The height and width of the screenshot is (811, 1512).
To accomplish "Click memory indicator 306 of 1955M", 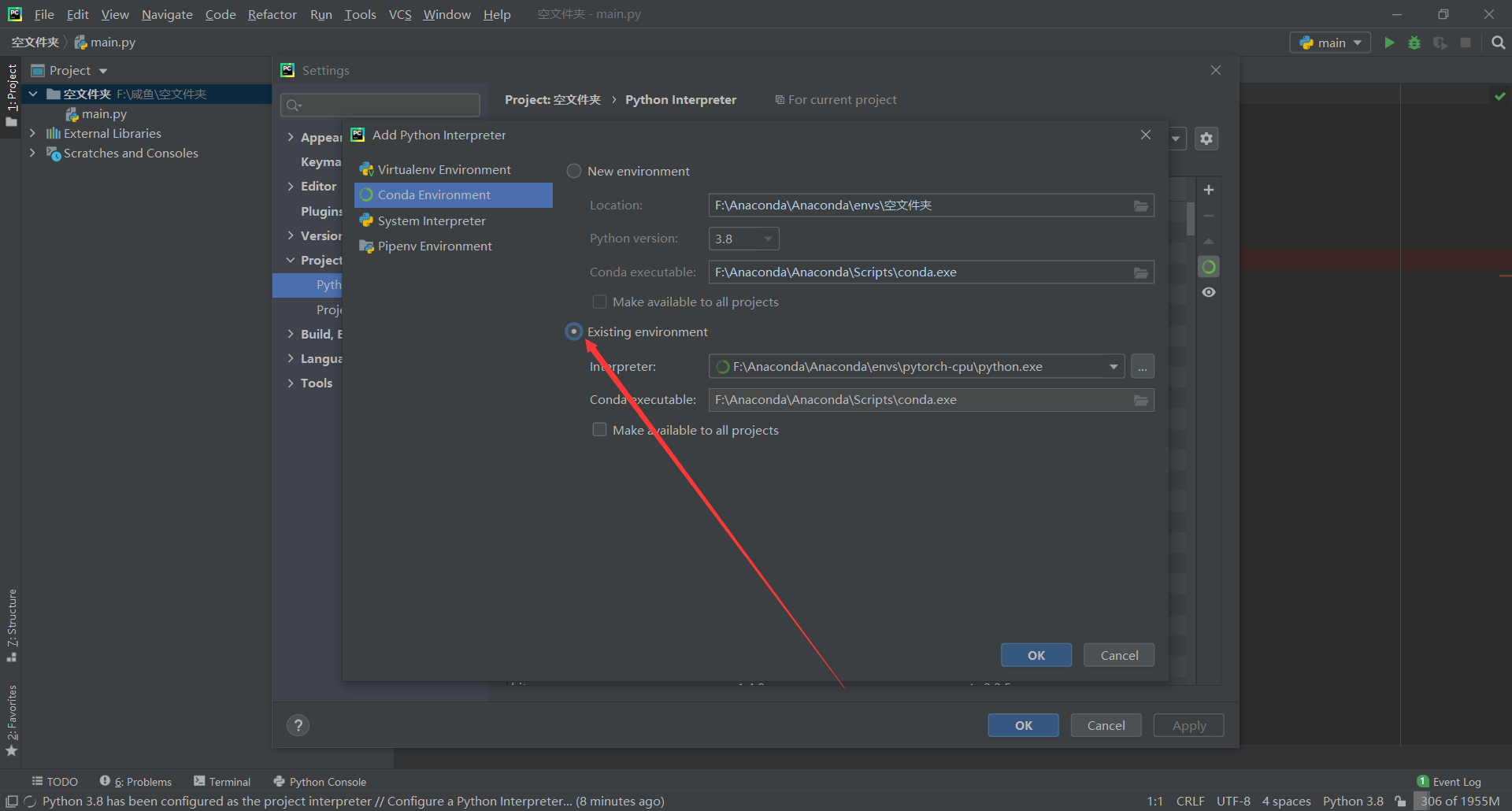I will [1461, 802].
